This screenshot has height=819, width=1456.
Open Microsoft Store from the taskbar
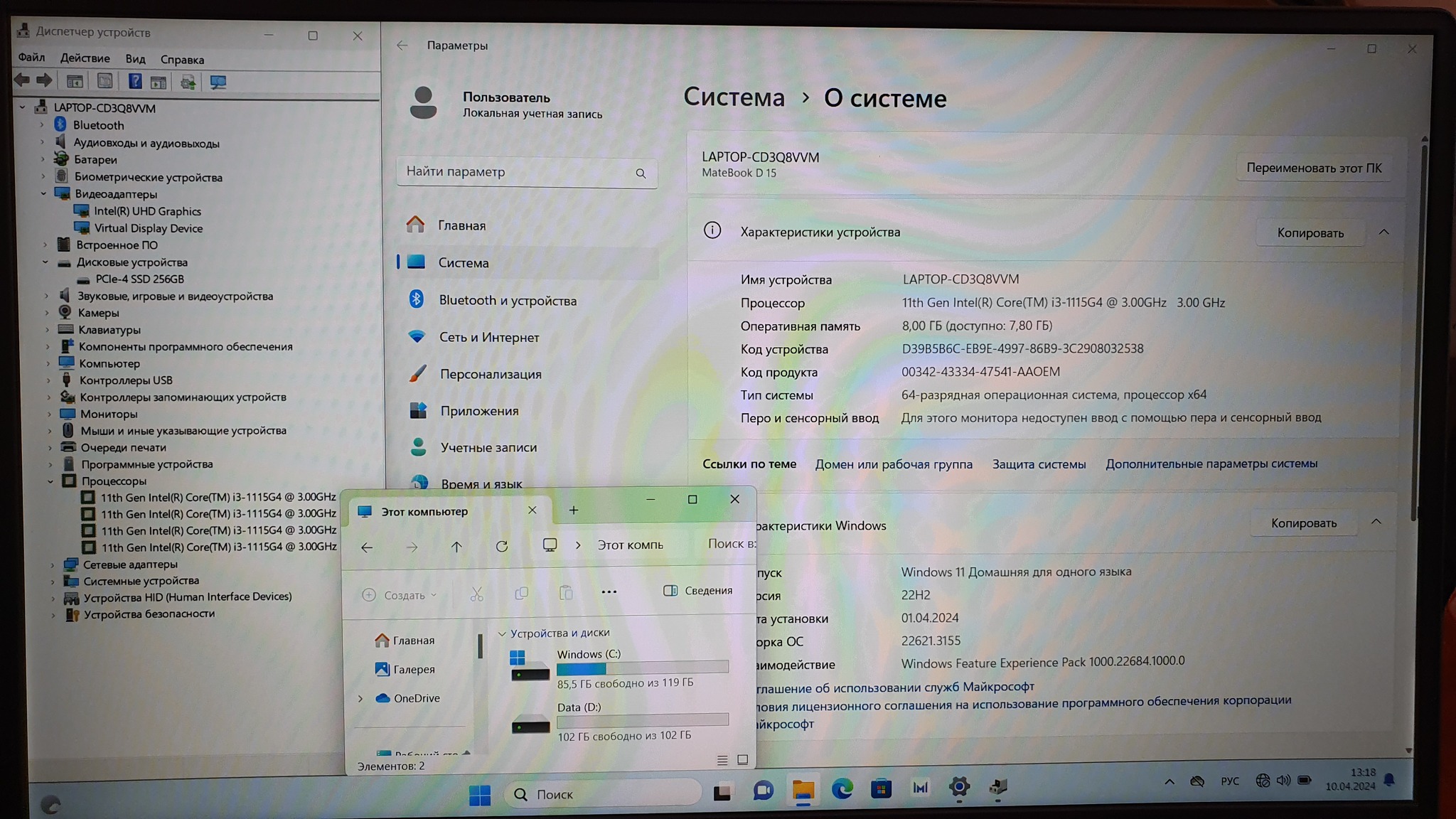[x=882, y=788]
